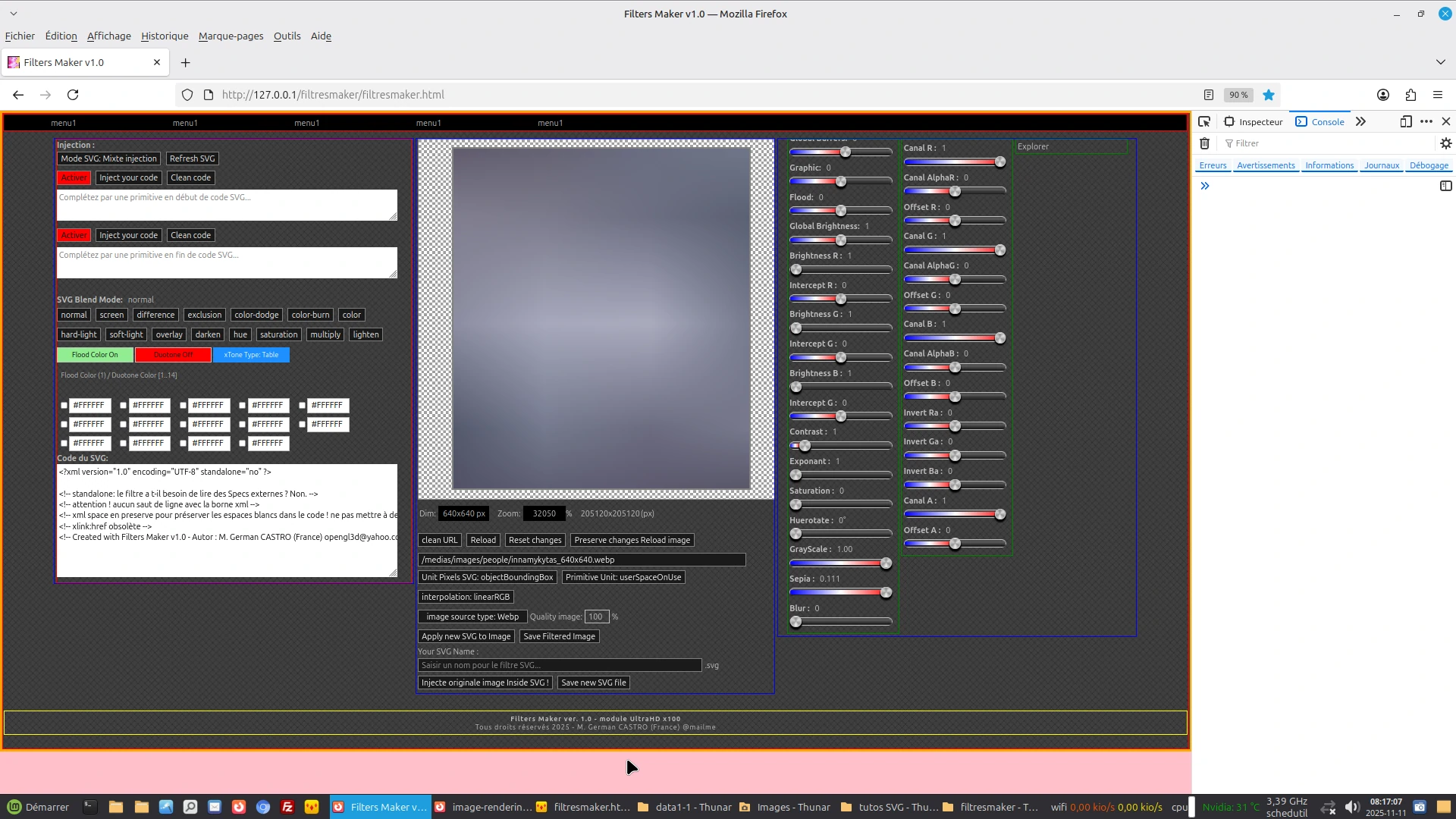The width and height of the screenshot is (1456, 819).
Task: Expand more devtools tabs chevron
Action: tap(1360, 121)
